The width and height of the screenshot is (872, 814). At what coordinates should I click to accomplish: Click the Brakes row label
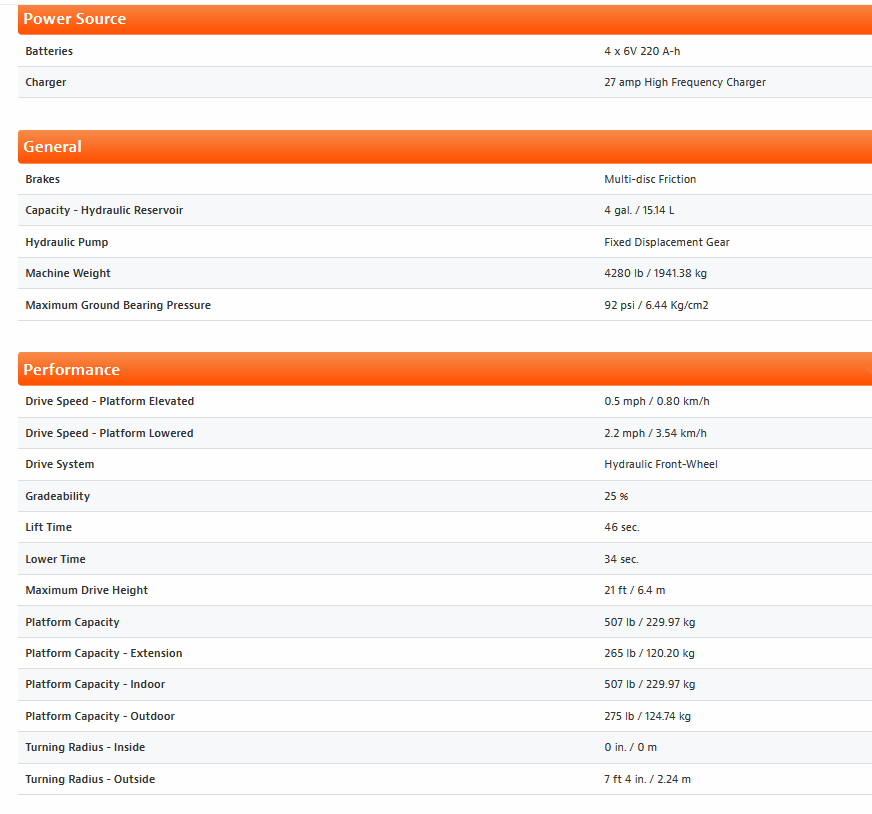tap(43, 180)
